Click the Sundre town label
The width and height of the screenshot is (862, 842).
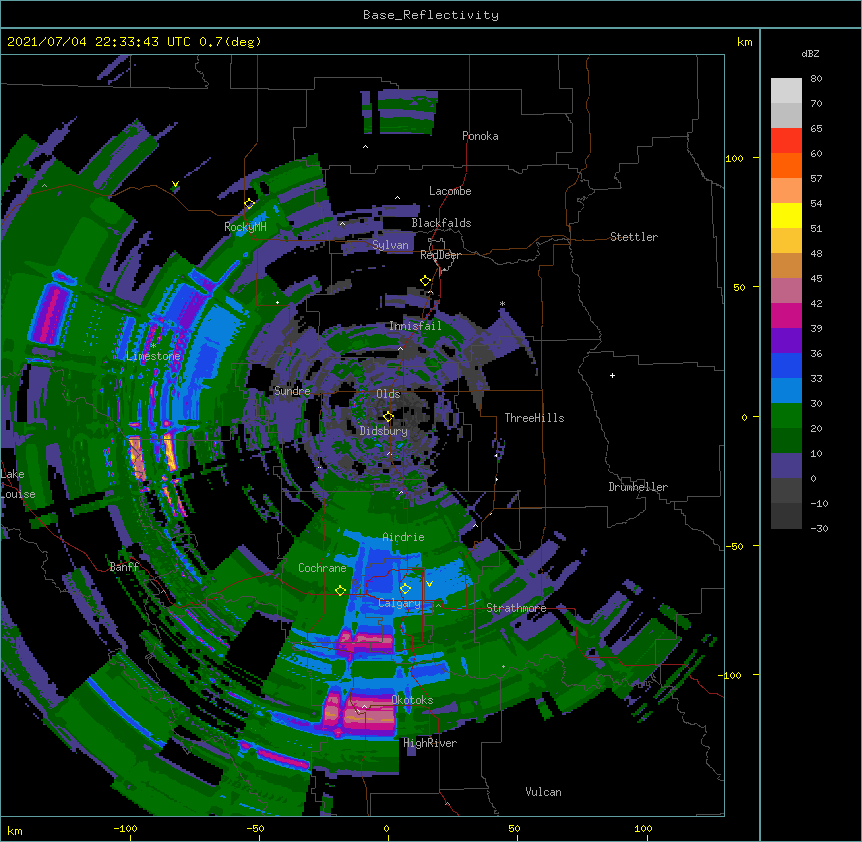[x=292, y=391]
